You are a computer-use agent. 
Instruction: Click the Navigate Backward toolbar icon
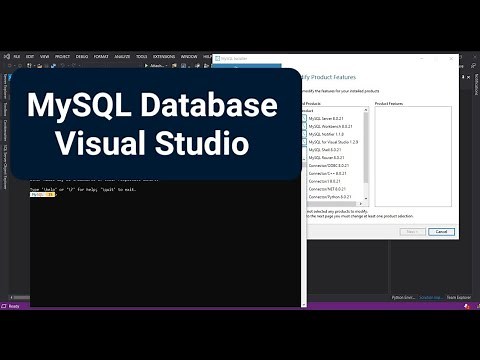(x=10, y=66)
